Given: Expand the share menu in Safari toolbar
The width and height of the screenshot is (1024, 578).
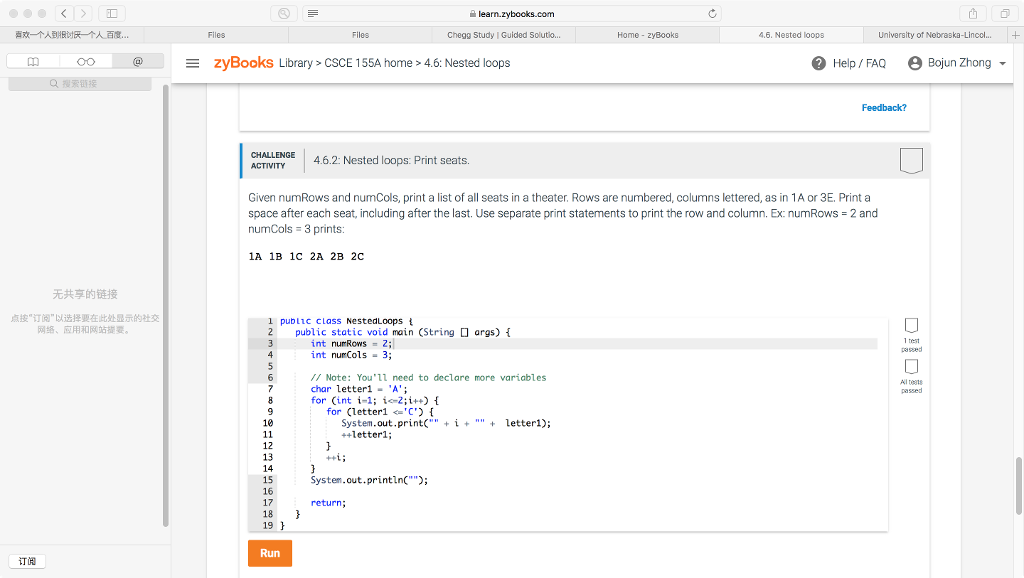Looking at the screenshot, I should (x=971, y=13).
